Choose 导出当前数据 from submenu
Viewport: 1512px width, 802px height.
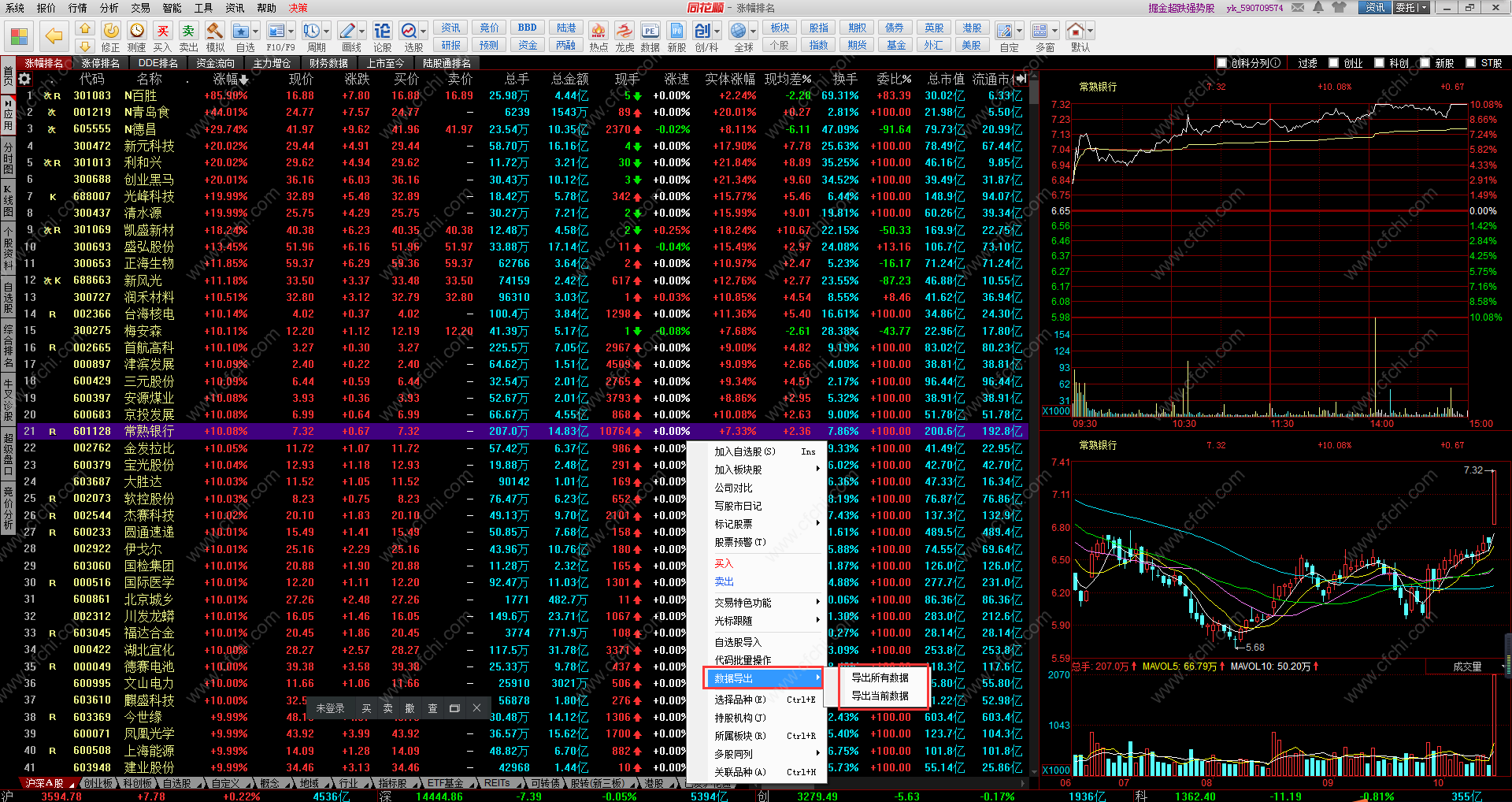[880, 696]
